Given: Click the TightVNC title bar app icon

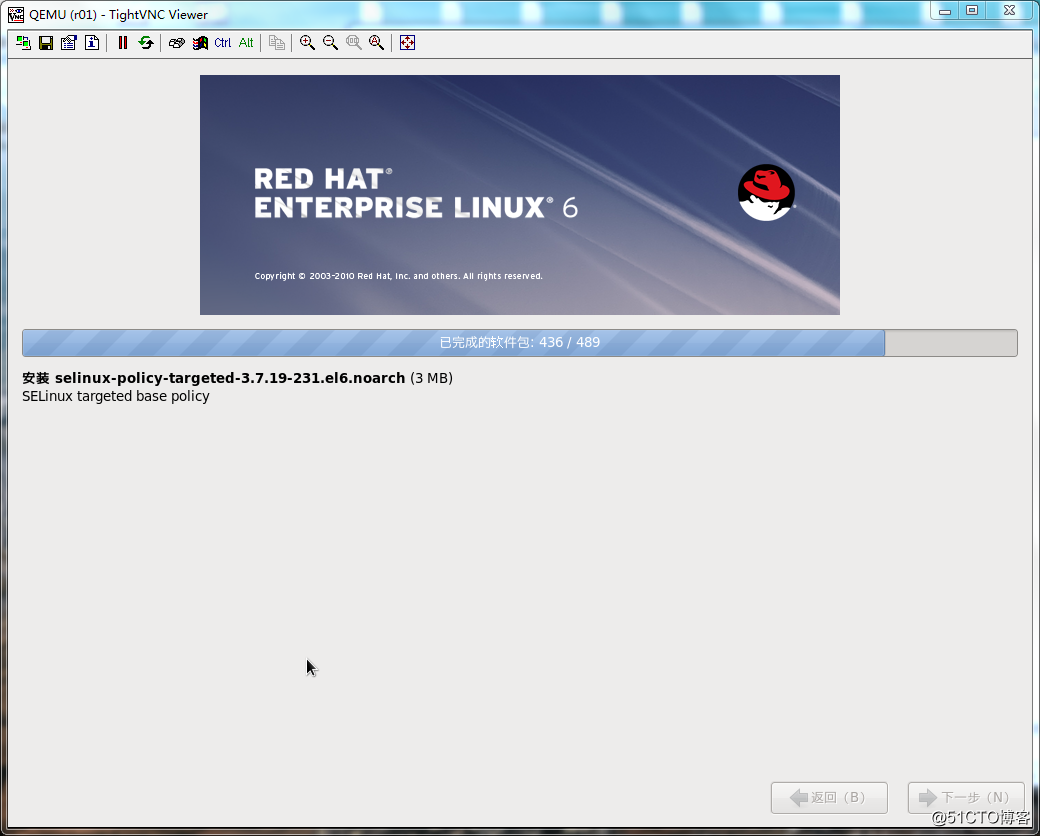Looking at the screenshot, I should point(16,15).
